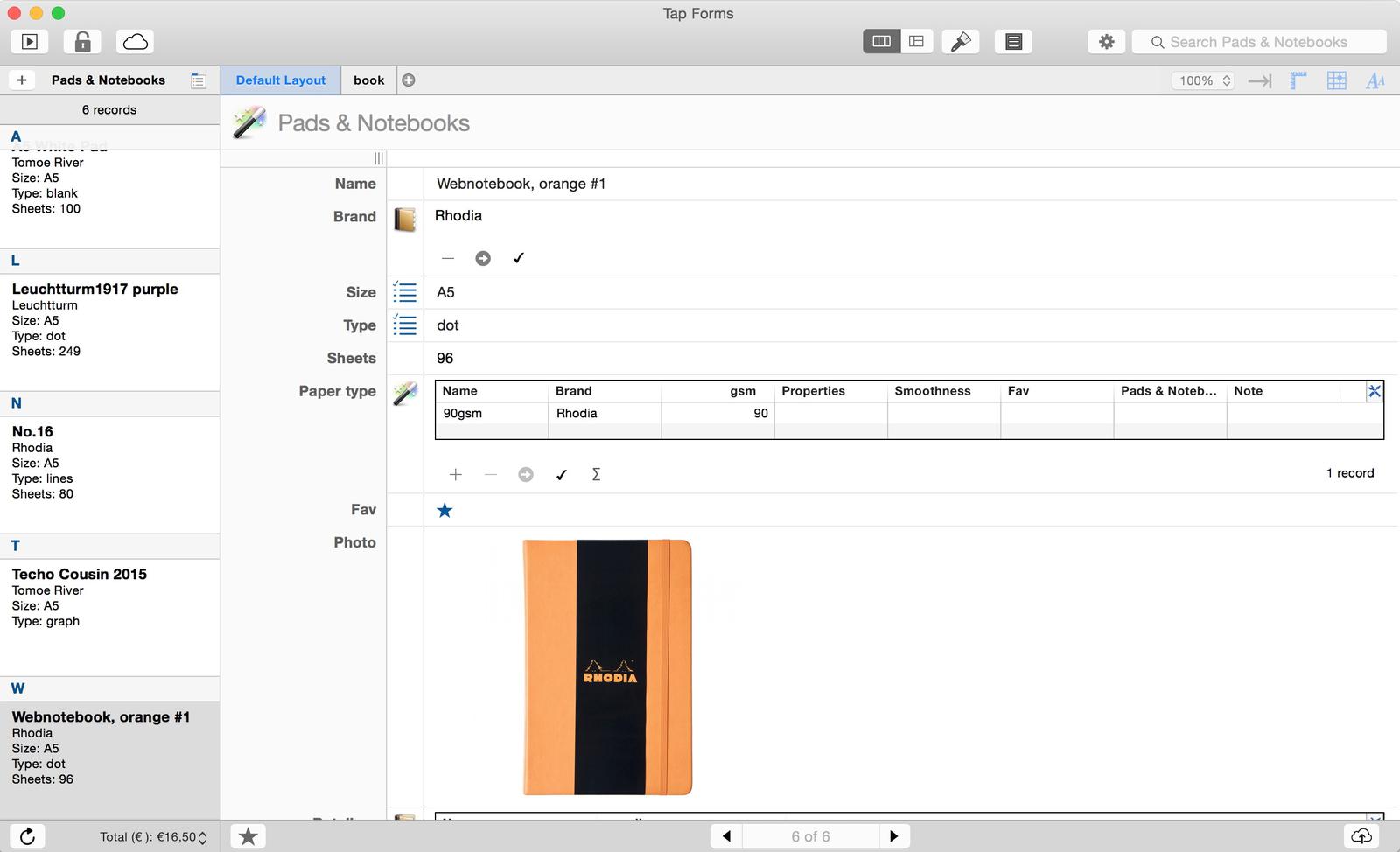Click the Paper type wand icon
This screenshot has width=1400, height=852.
405,394
